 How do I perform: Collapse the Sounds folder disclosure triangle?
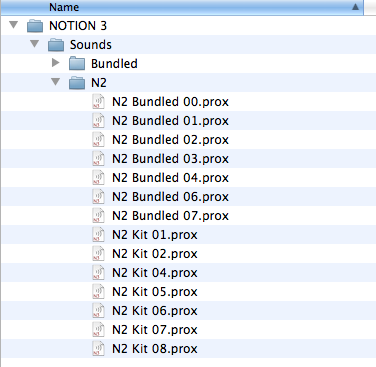click(35, 44)
